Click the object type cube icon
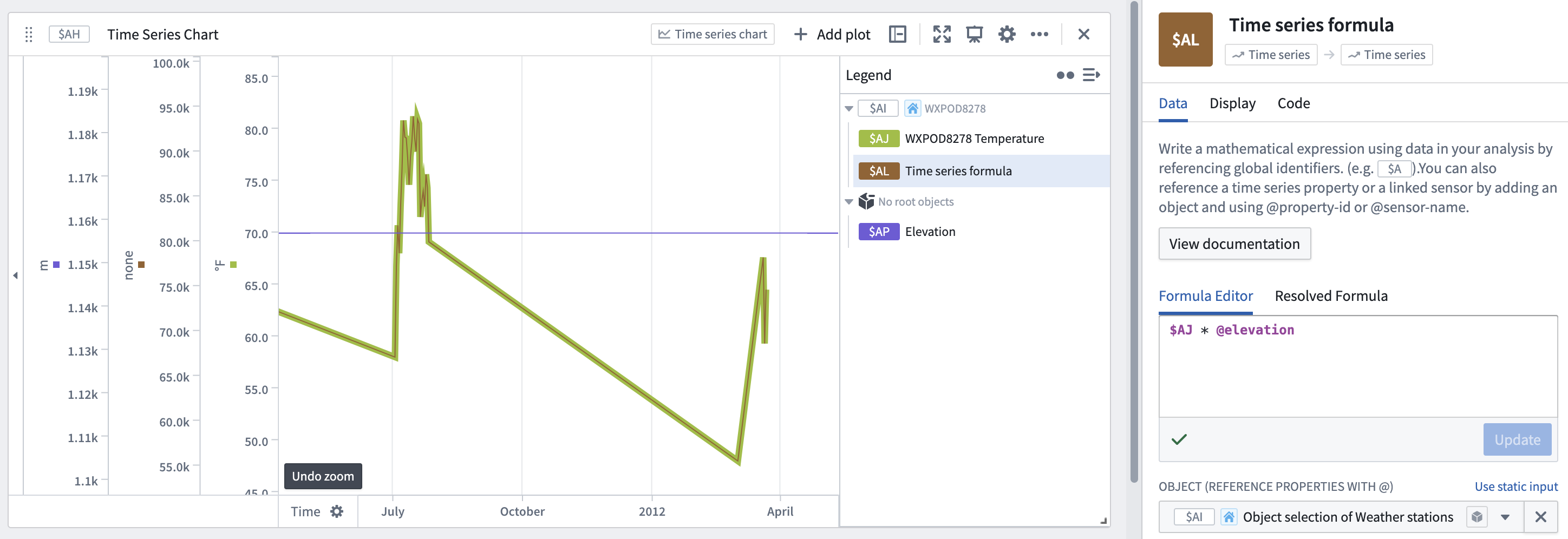This screenshot has height=539, width=1568. point(1476,517)
